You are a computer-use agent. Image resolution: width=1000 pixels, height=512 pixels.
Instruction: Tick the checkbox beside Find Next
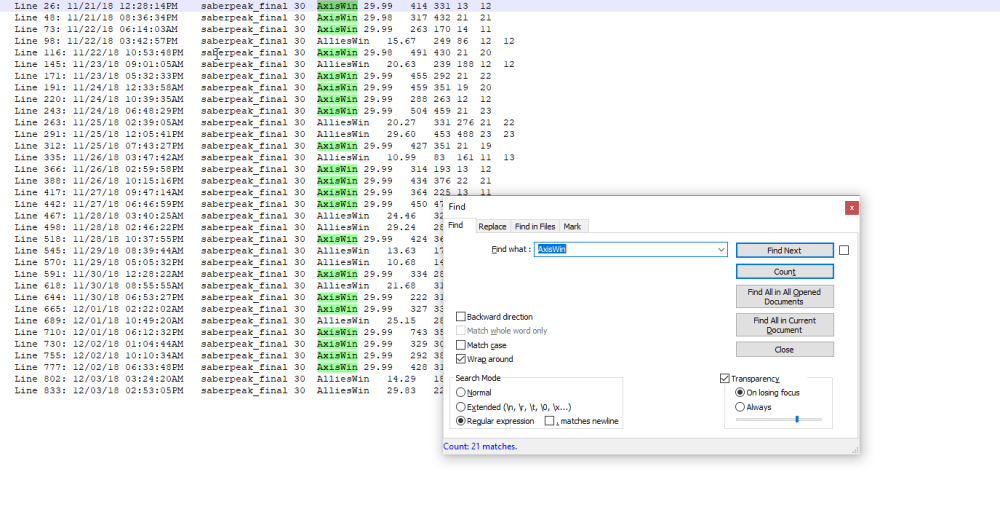(x=844, y=251)
